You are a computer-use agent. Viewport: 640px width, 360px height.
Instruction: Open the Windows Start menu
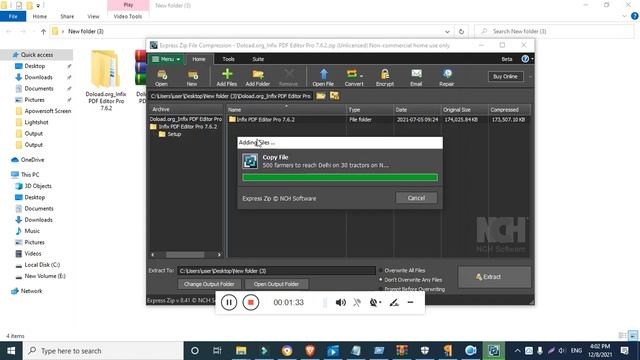tap(11, 351)
